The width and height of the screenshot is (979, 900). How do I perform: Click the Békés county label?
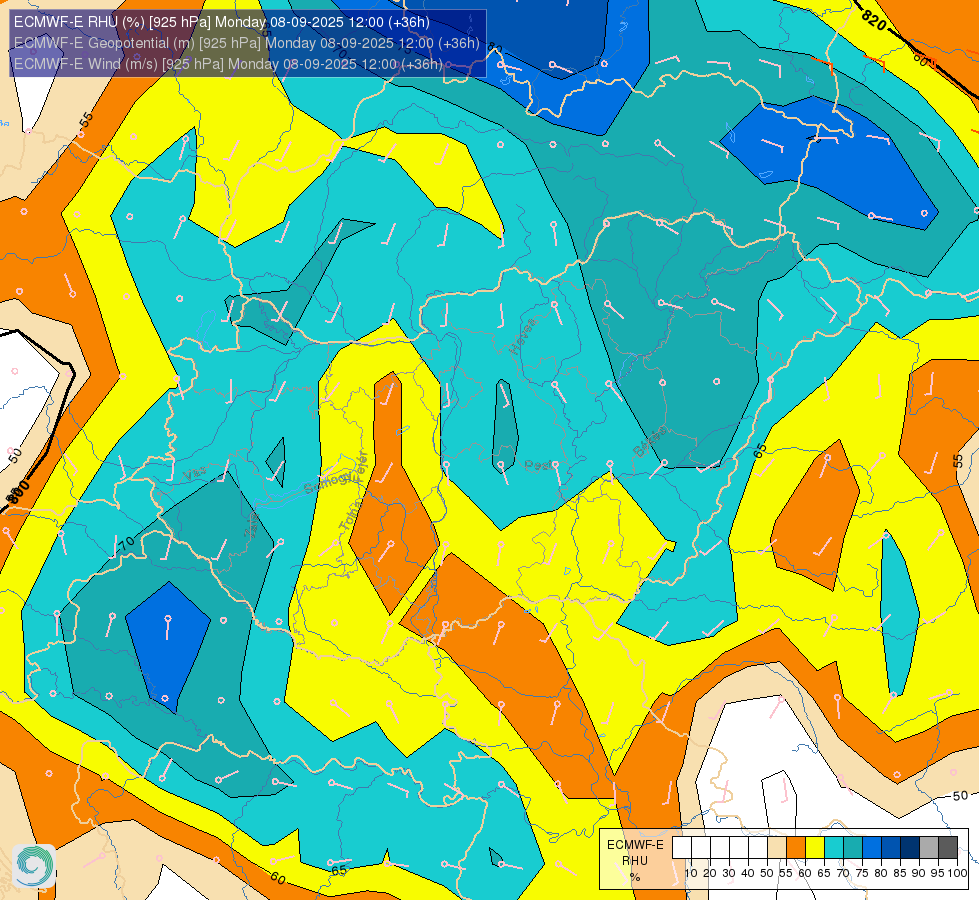[x=650, y=442]
